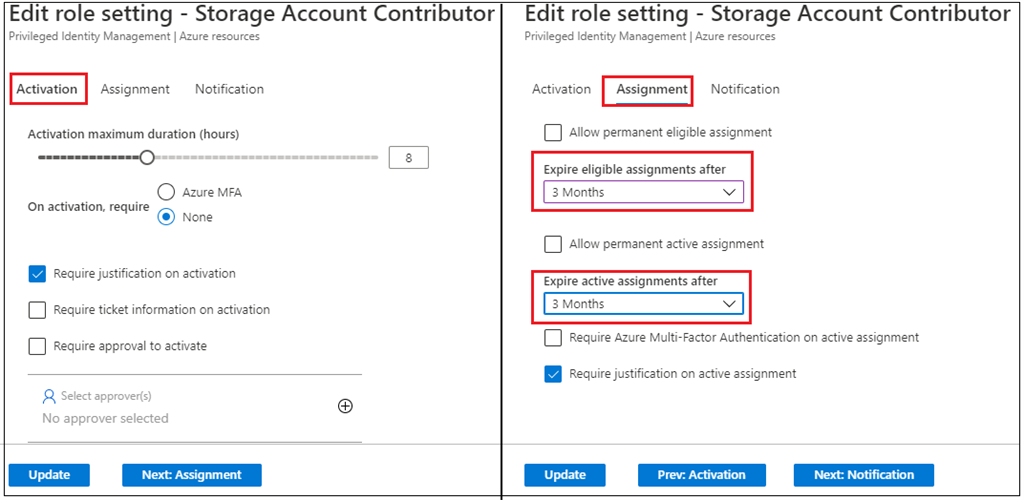
Task: Click Update button in left pane
Action: (x=49, y=475)
